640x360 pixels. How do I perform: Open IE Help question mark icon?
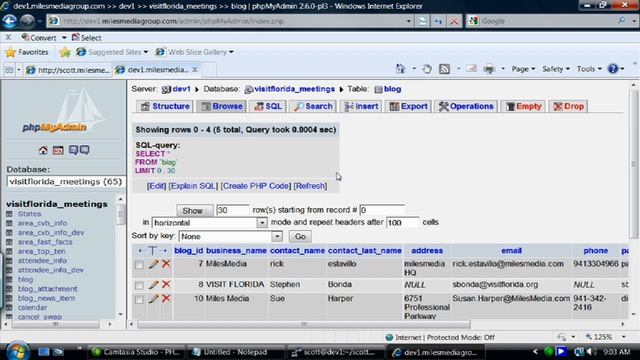[613, 69]
